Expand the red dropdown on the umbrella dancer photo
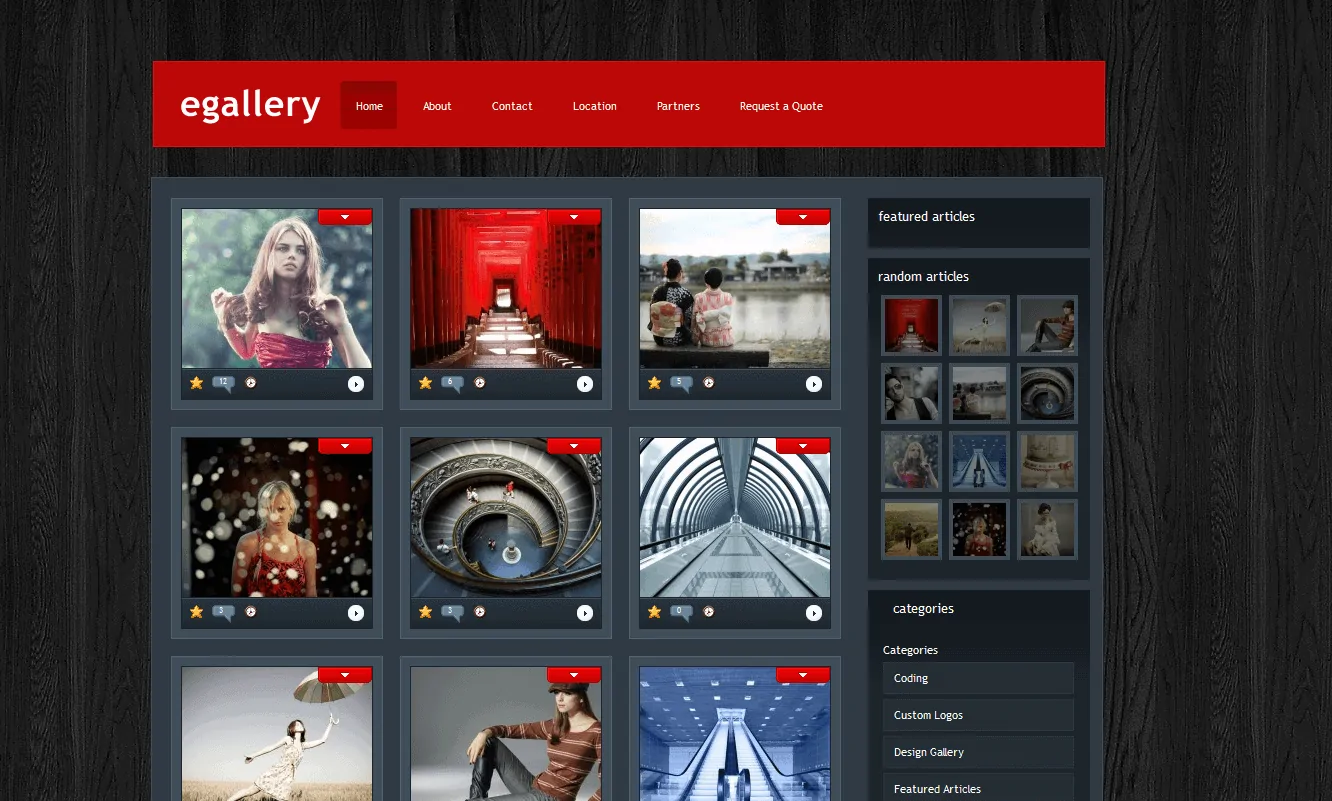Screen dimensions: 1332x801 point(345,675)
